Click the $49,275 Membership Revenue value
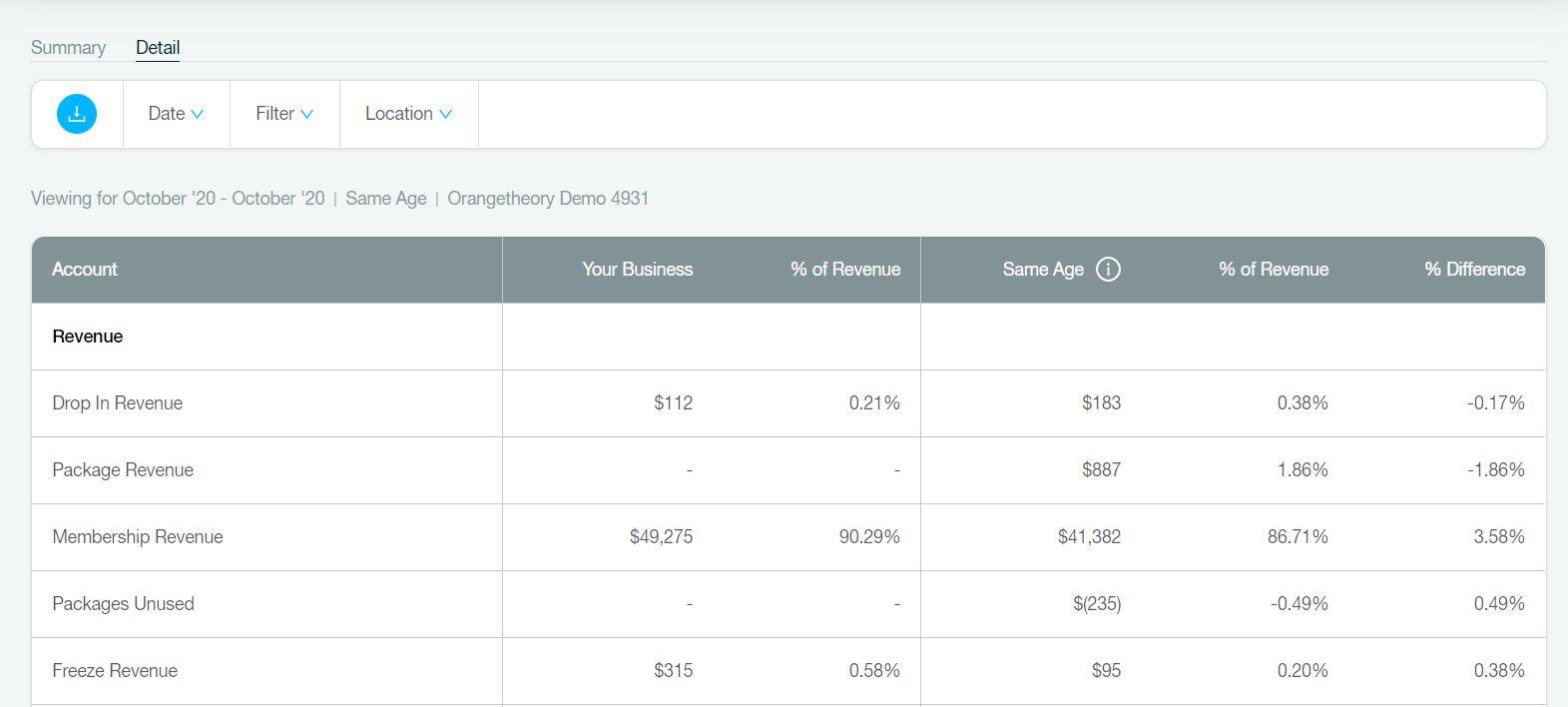 (661, 537)
